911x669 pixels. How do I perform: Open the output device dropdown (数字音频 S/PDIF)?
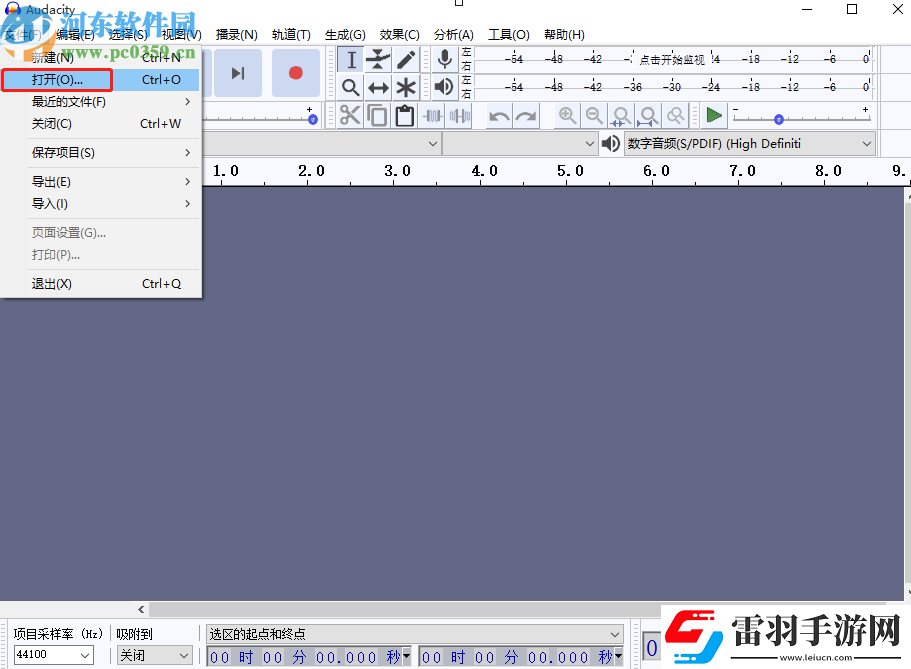[749, 144]
